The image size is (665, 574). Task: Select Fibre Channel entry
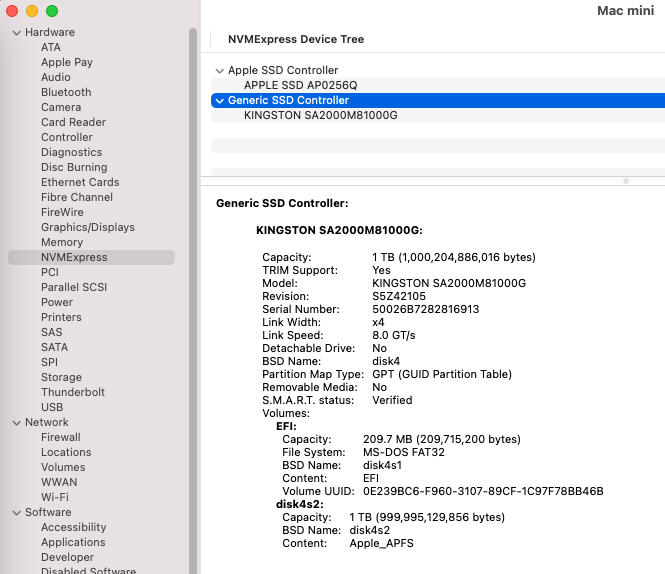77,197
